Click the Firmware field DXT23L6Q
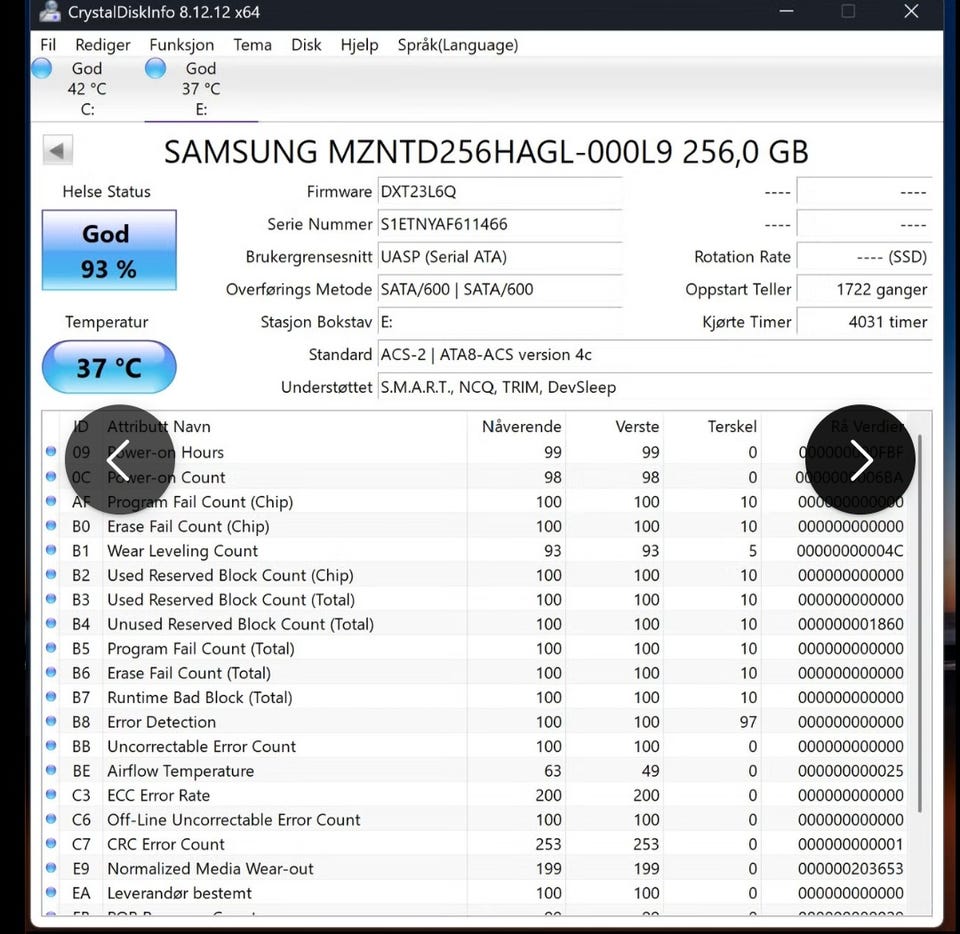Screen dimensions: 960x934 [x=500, y=192]
